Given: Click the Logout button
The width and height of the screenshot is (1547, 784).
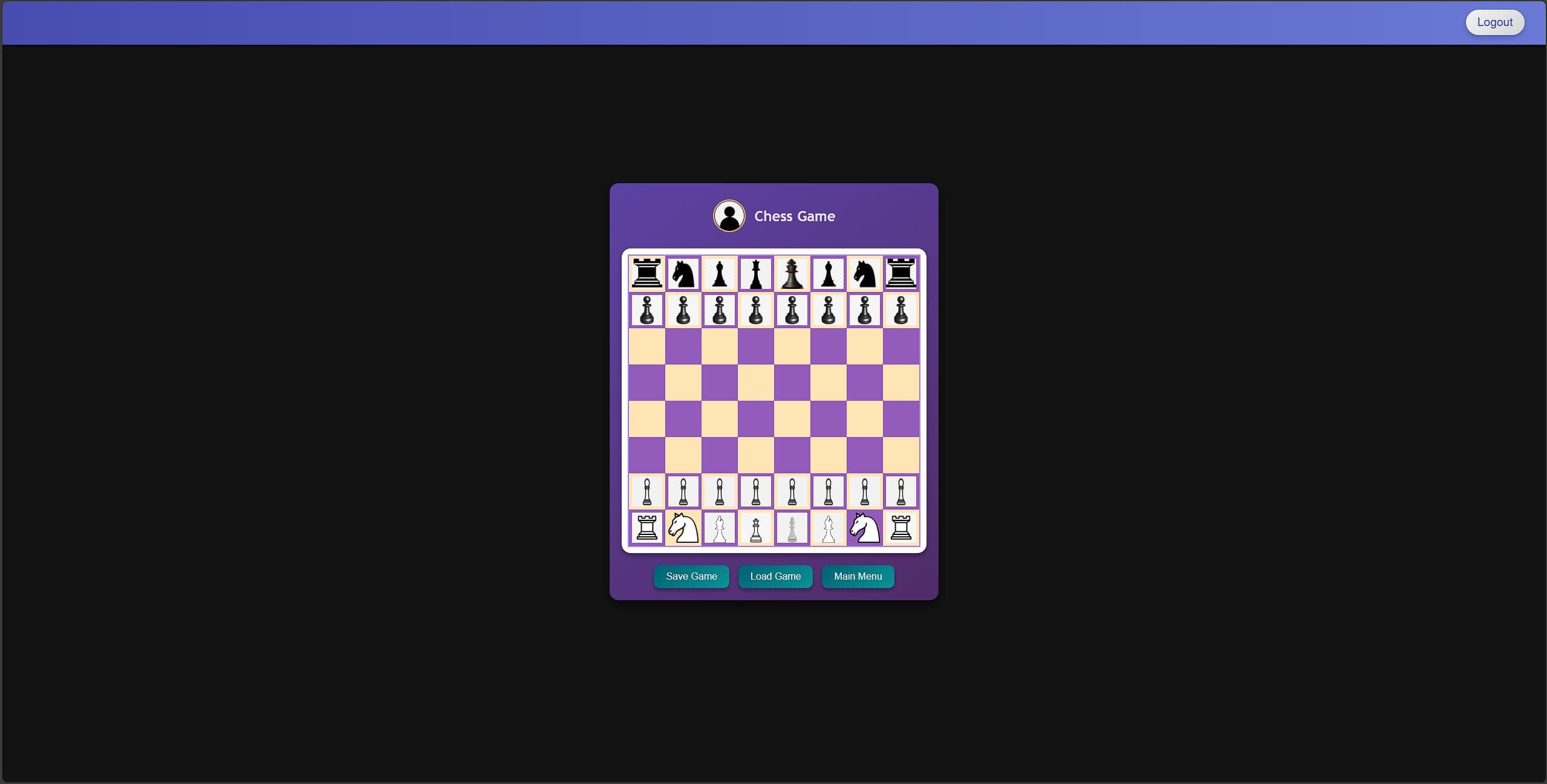Looking at the screenshot, I should pyautogui.click(x=1494, y=22).
